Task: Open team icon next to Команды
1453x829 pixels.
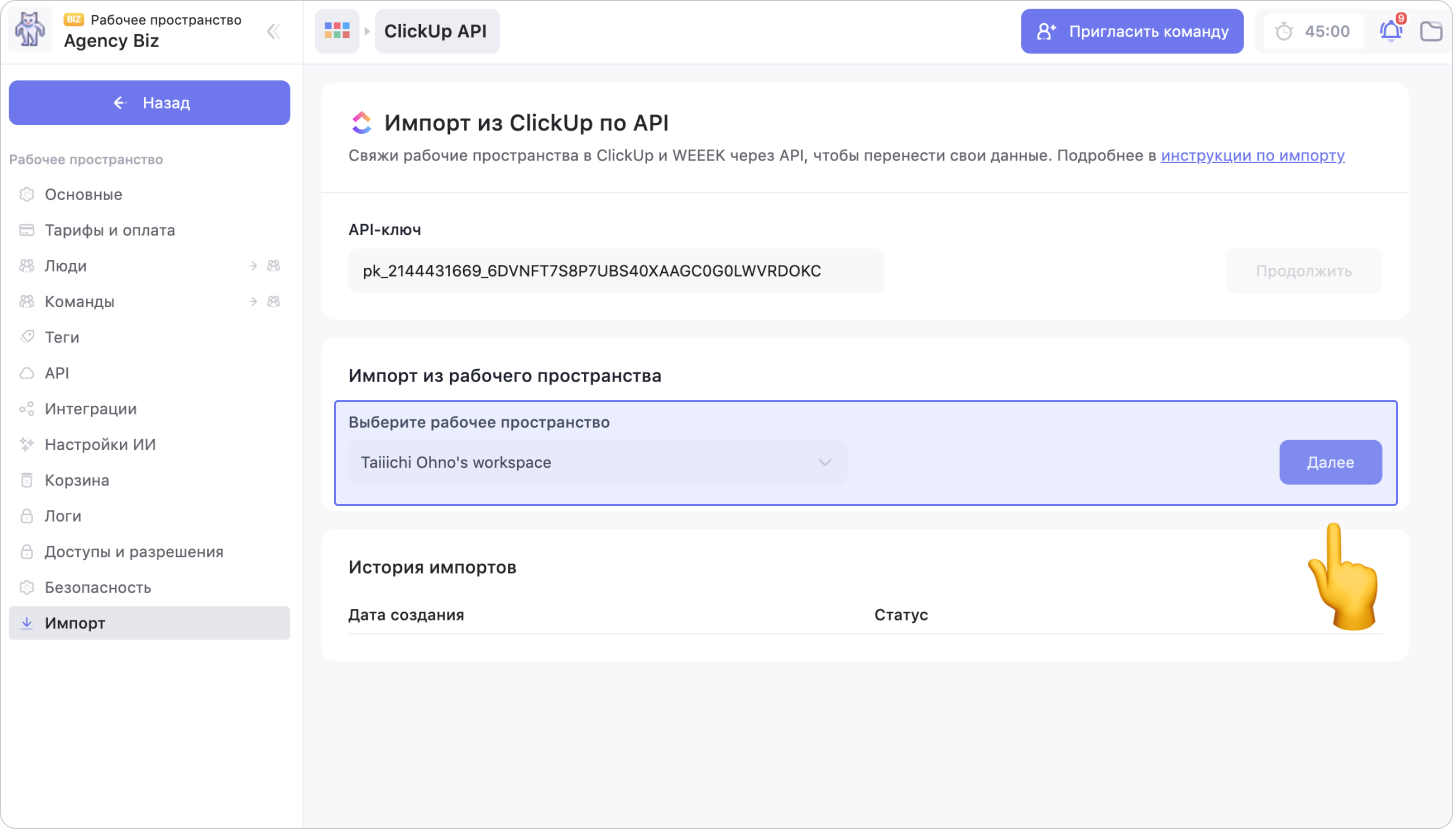Action: [x=273, y=302]
